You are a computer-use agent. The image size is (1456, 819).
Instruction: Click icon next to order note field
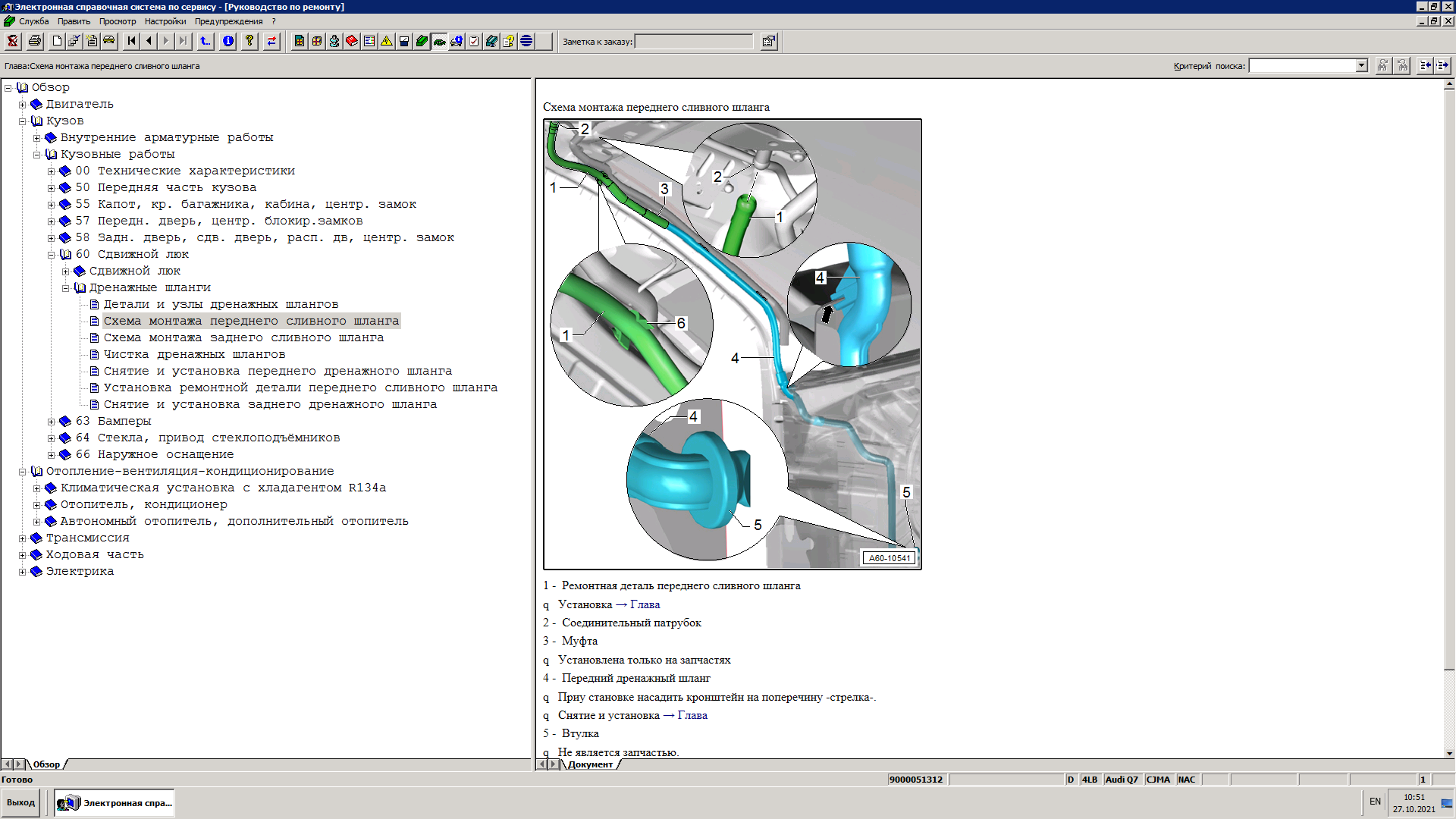tap(768, 41)
